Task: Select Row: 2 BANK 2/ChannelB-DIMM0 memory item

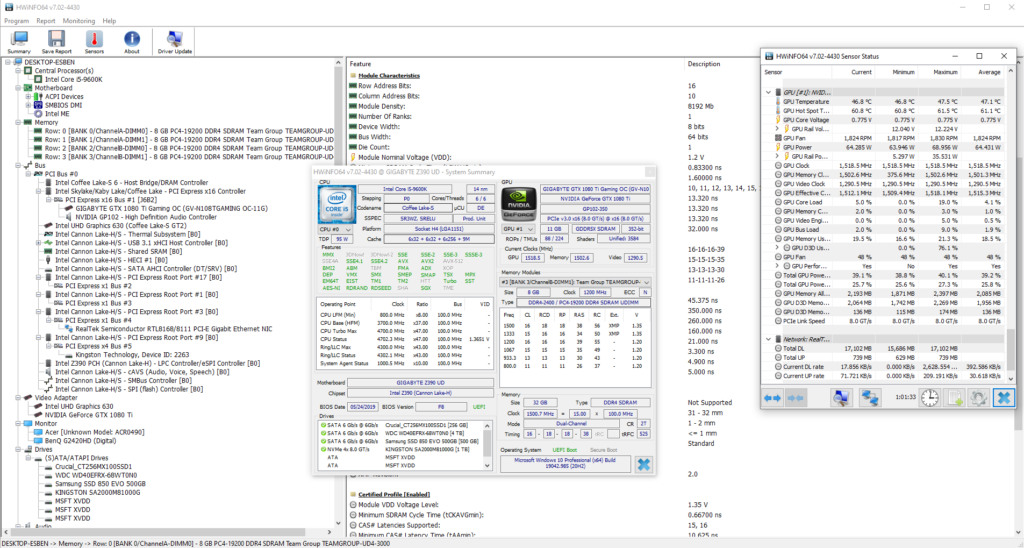Action: point(189,148)
